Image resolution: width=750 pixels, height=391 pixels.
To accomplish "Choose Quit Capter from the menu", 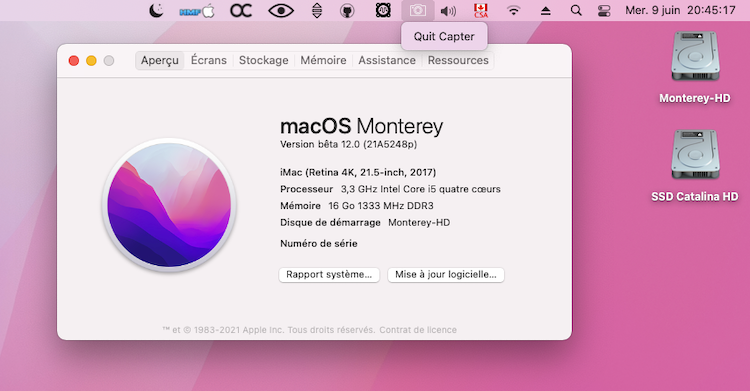I will pos(444,36).
